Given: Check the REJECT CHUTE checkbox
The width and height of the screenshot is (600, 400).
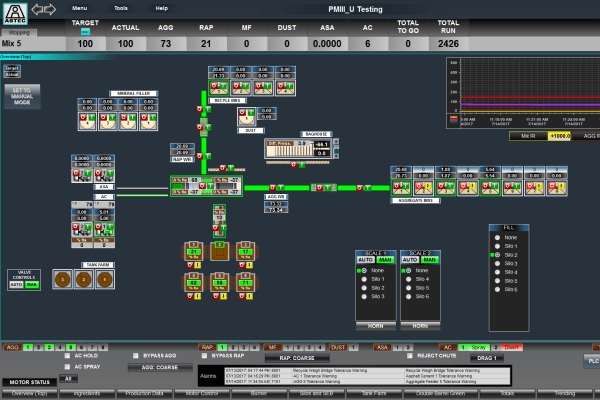Looking at the screenshot, I should point(409,356).
